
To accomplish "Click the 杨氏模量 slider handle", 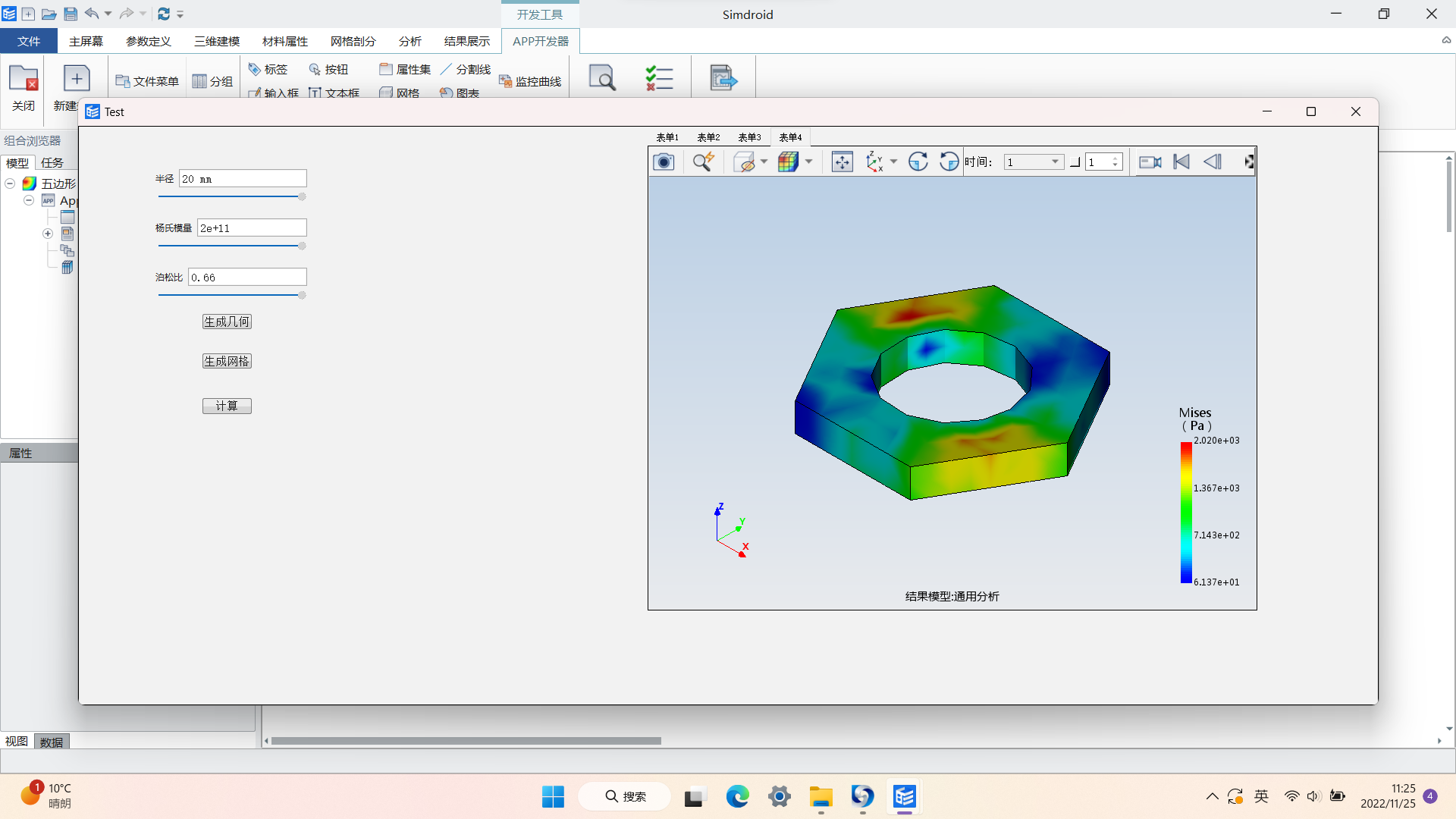I will (x=302, y=246).
